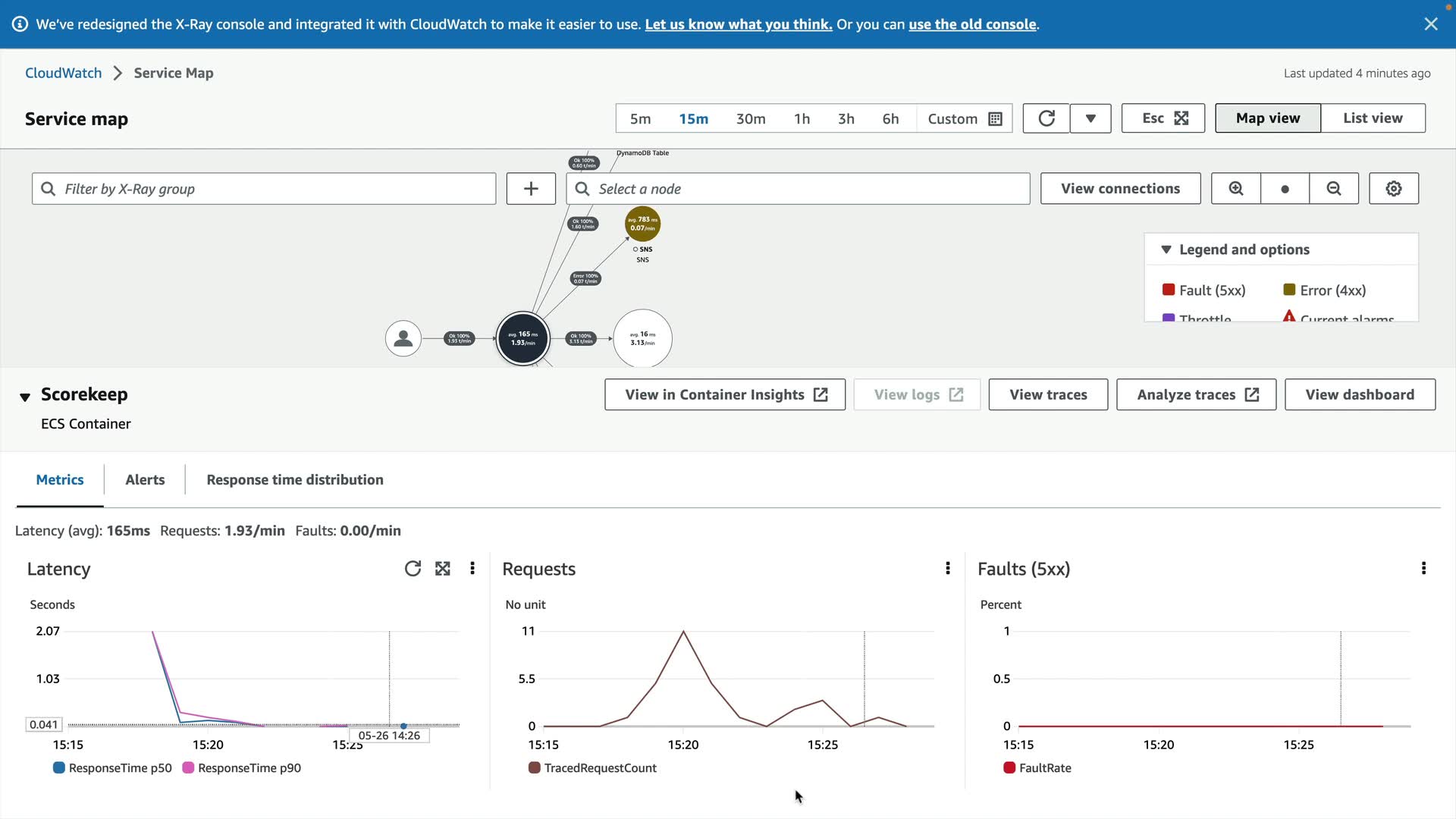Open the Alerts tab
This screenshot has height=819, width=1456.
[x=145, y=480]
